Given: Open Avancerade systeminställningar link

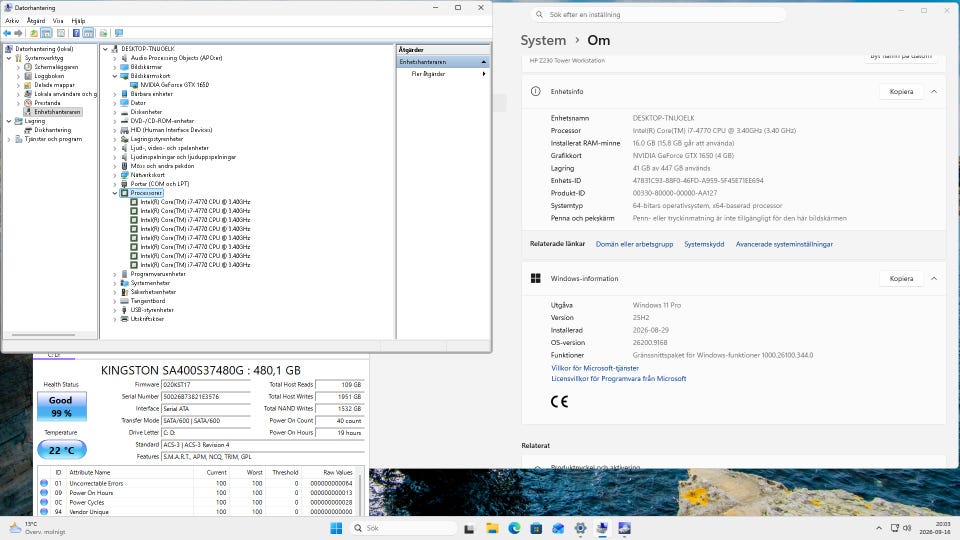Looking at the screenshot, I should tap(784, 244).
